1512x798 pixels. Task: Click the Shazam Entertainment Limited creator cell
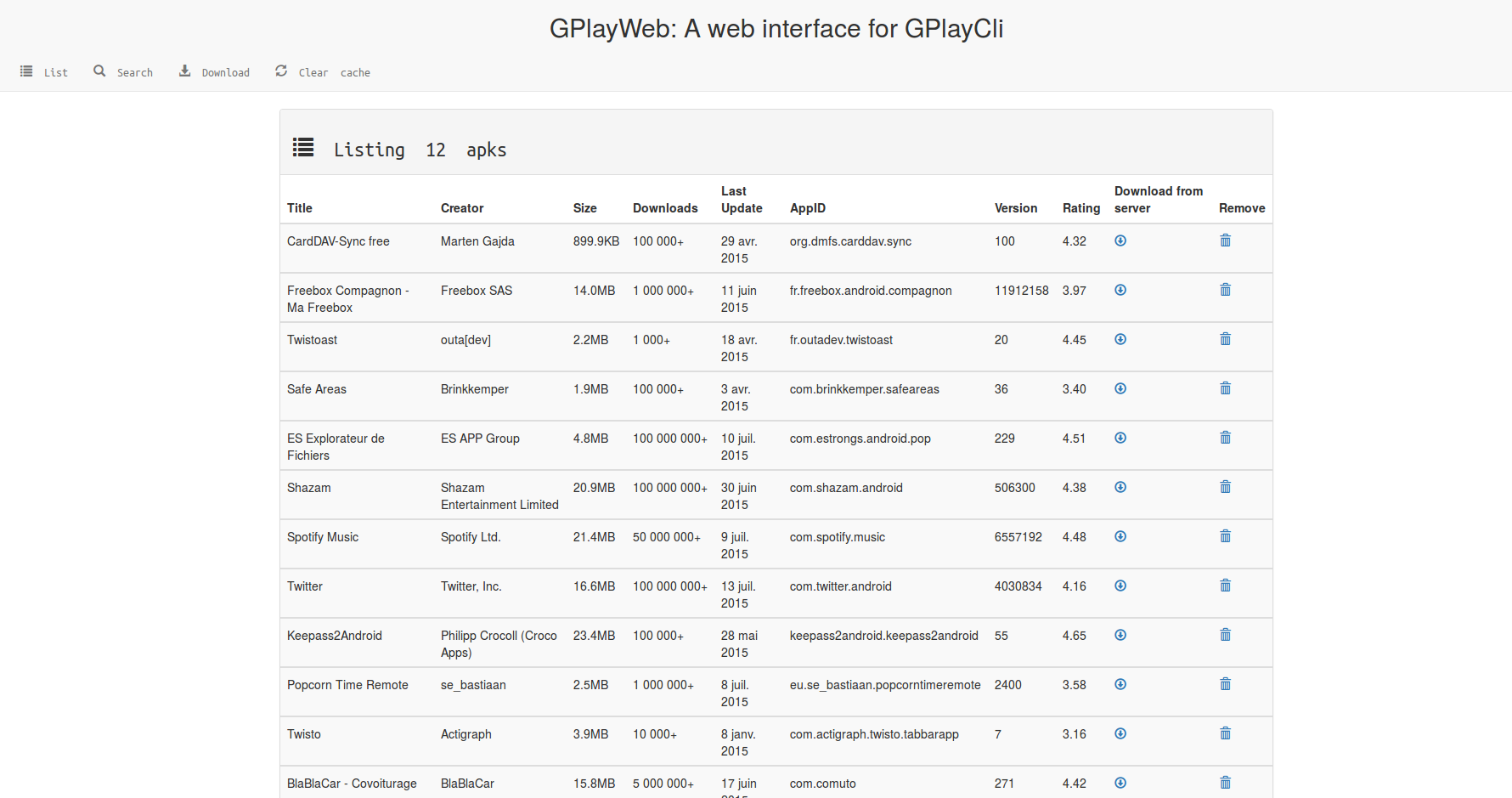[499, 496]
